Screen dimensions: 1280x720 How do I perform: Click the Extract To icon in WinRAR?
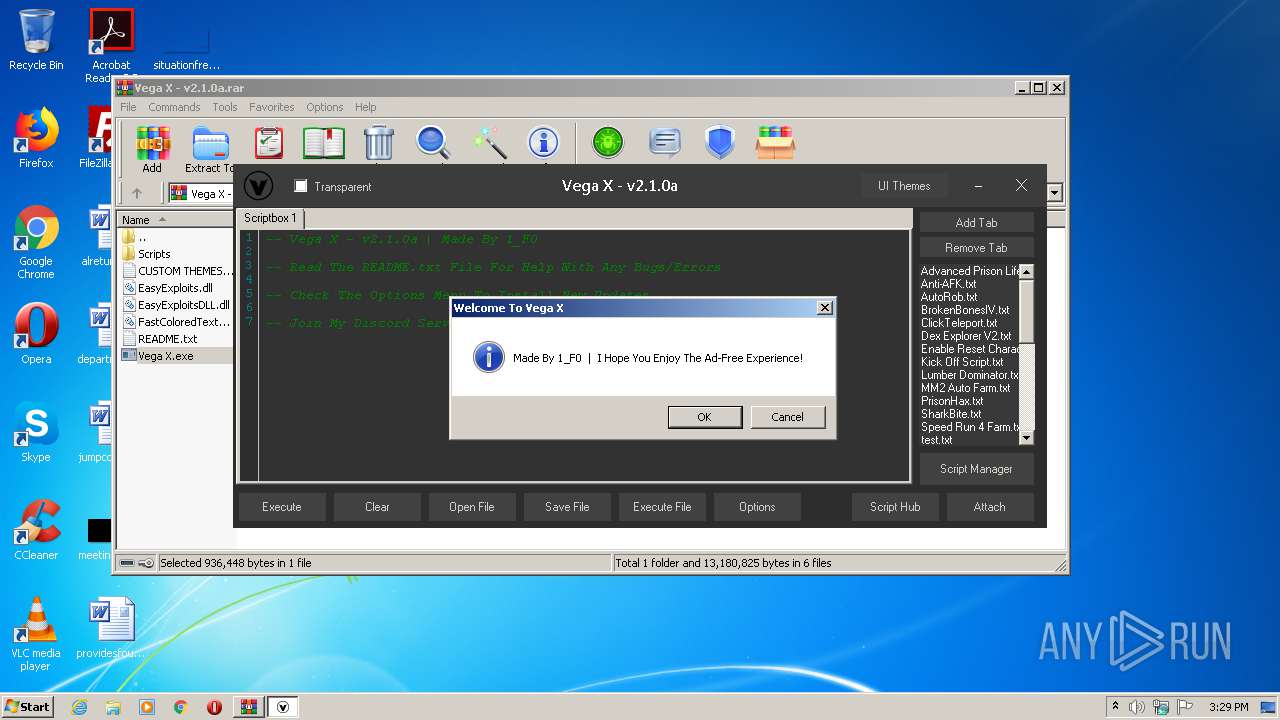point(210,143)
